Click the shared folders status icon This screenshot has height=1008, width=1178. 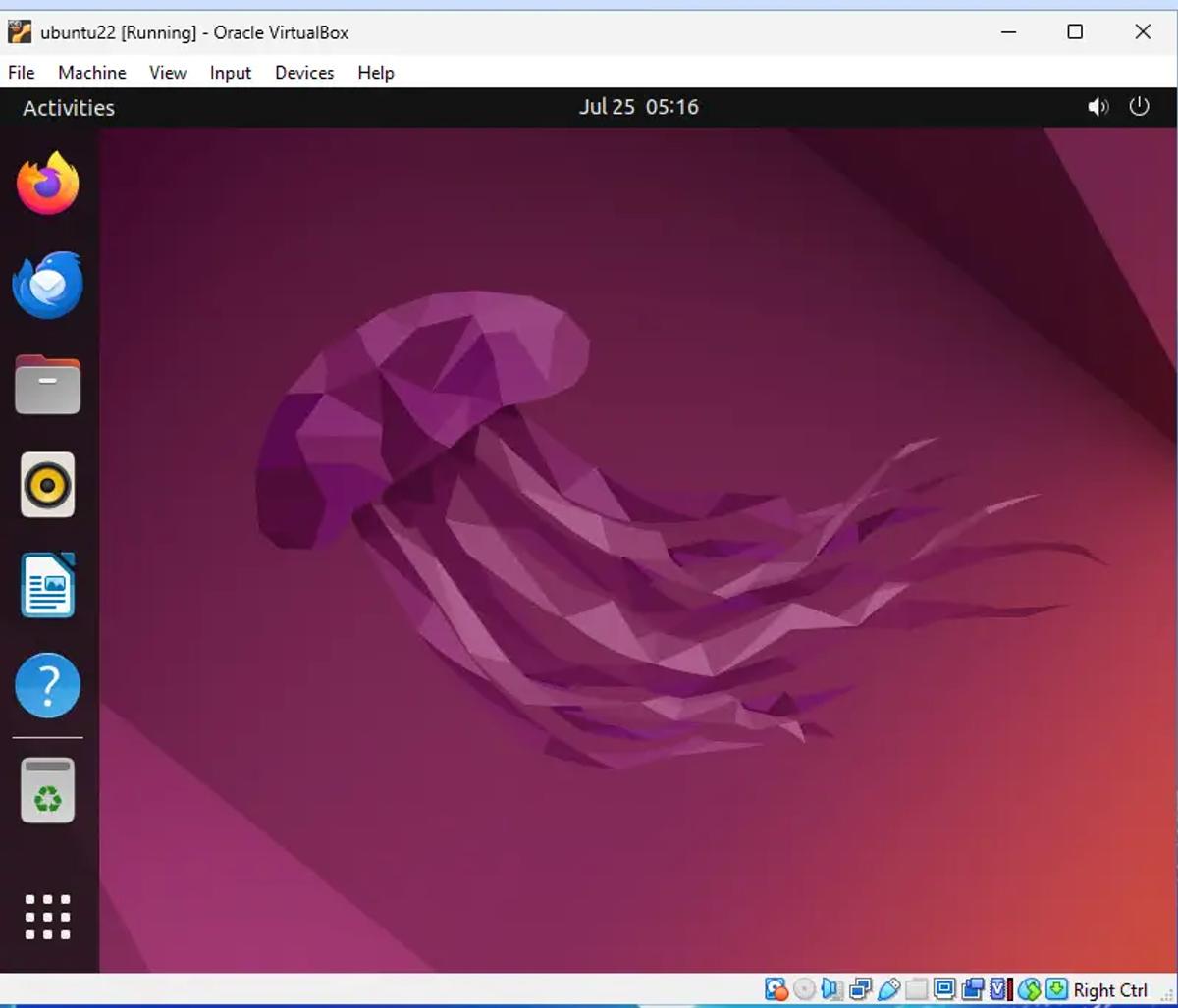click(x=917, y=989)
